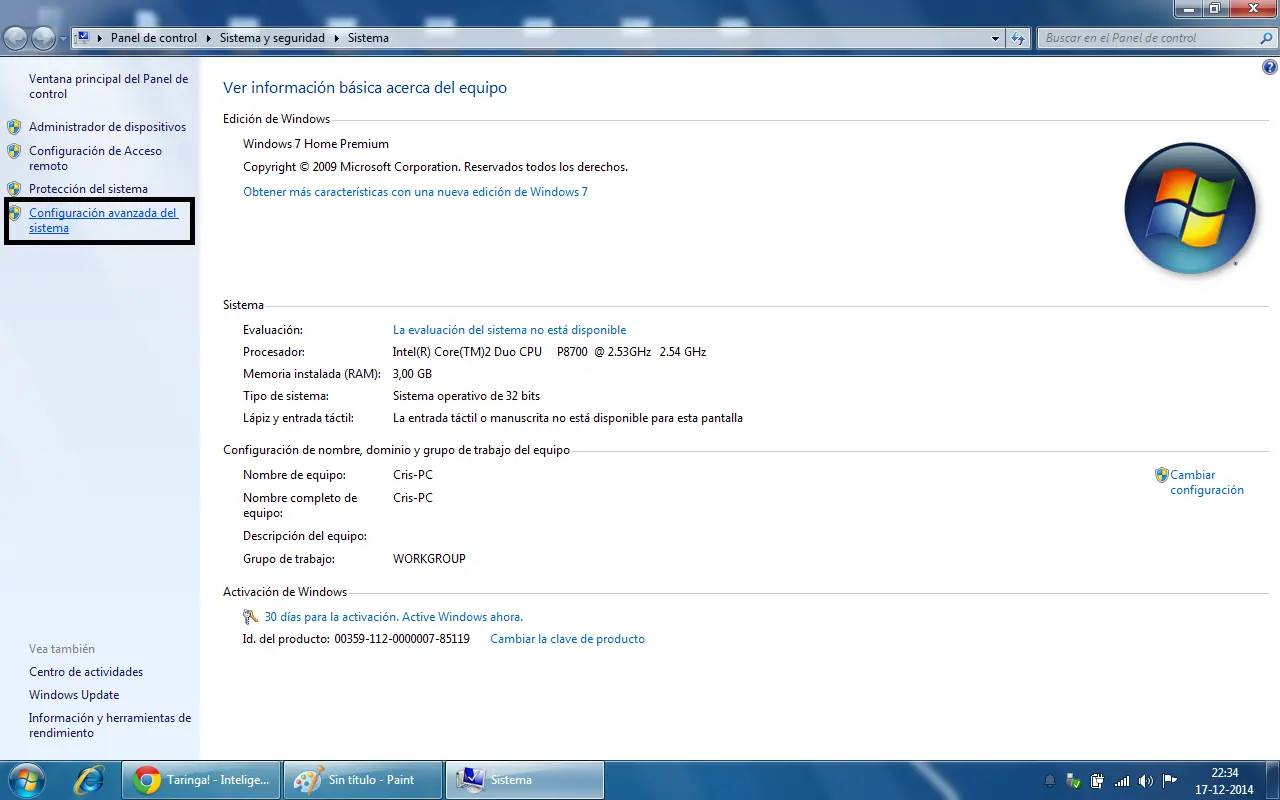
Task: Click Cambiar la clave de producto
Action: coord(567,639)
